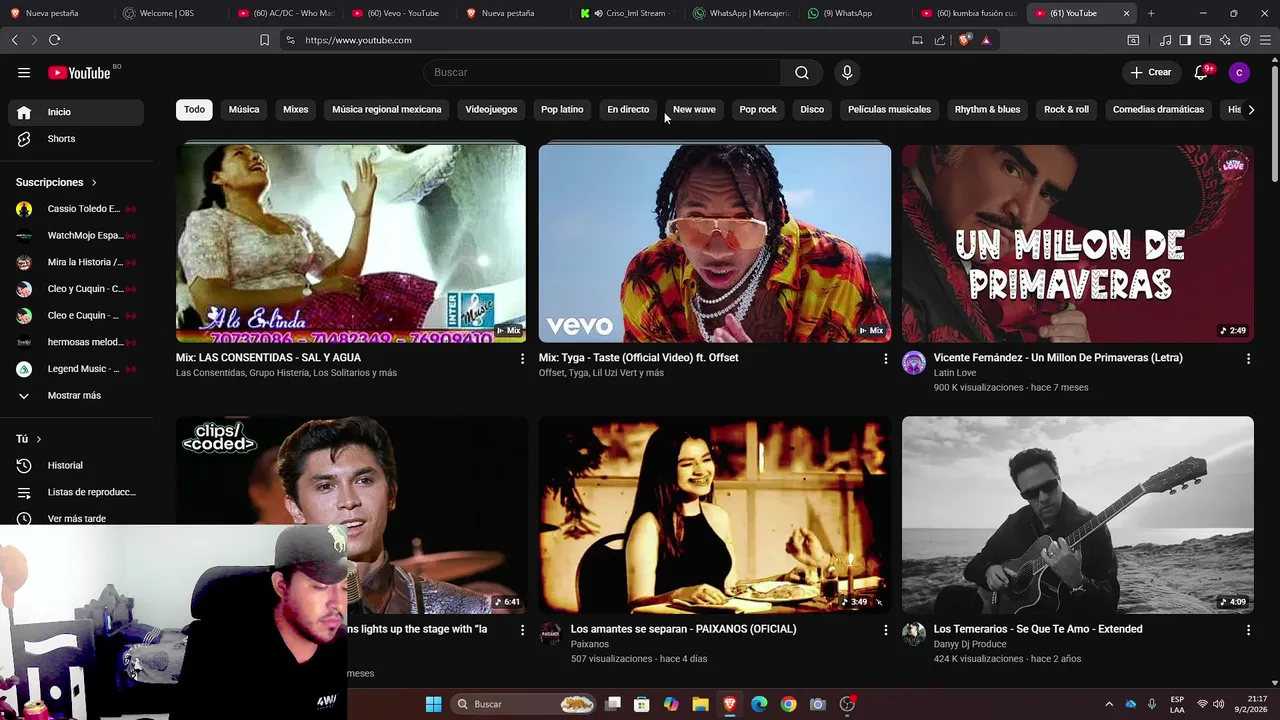The height and width of the screenshot is (720, 1280).
Task: Click the bookmark icon in address bar
Action: point(264,40)
